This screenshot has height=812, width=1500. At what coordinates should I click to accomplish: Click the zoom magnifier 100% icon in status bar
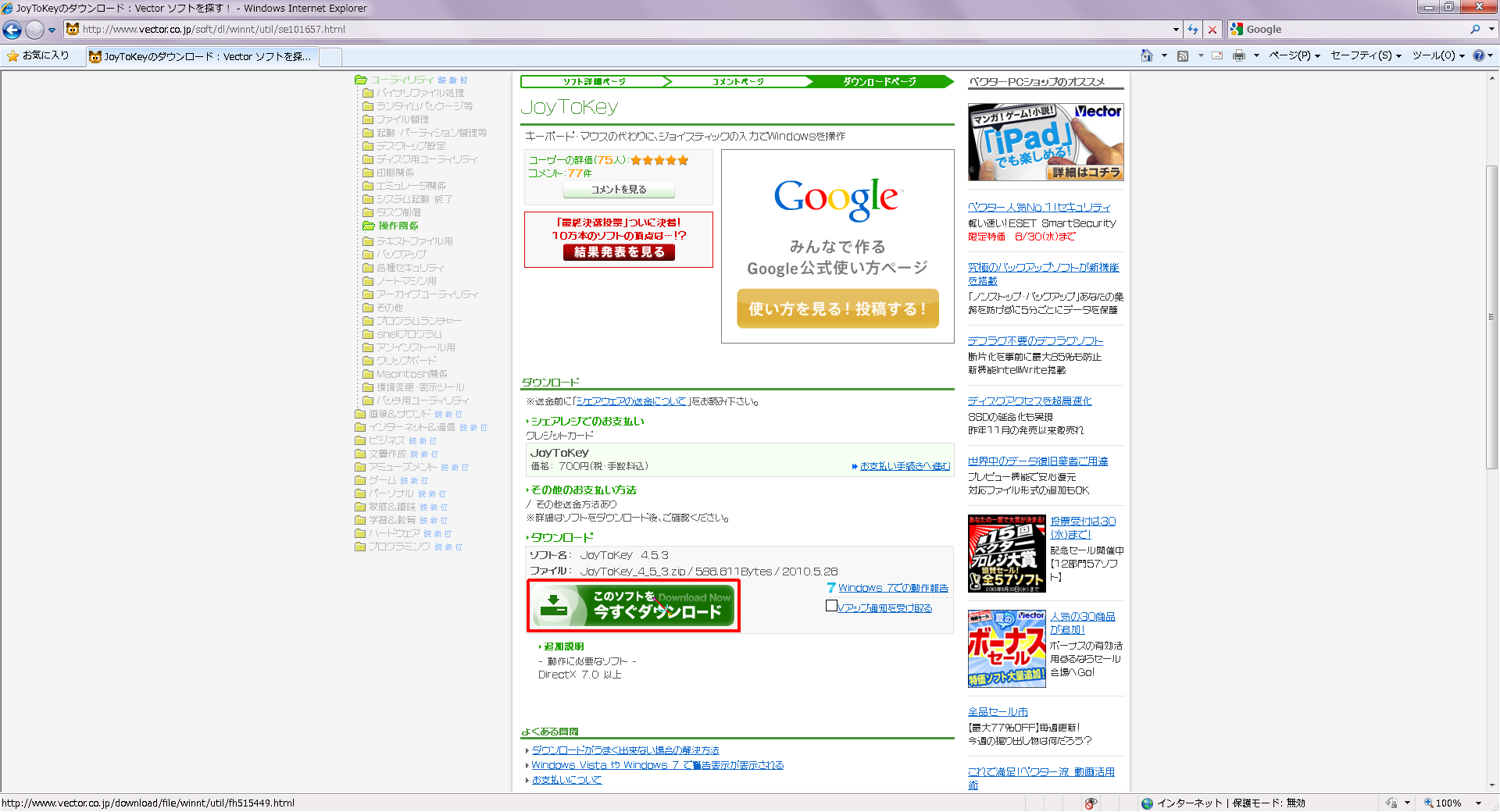[1429, 803]
